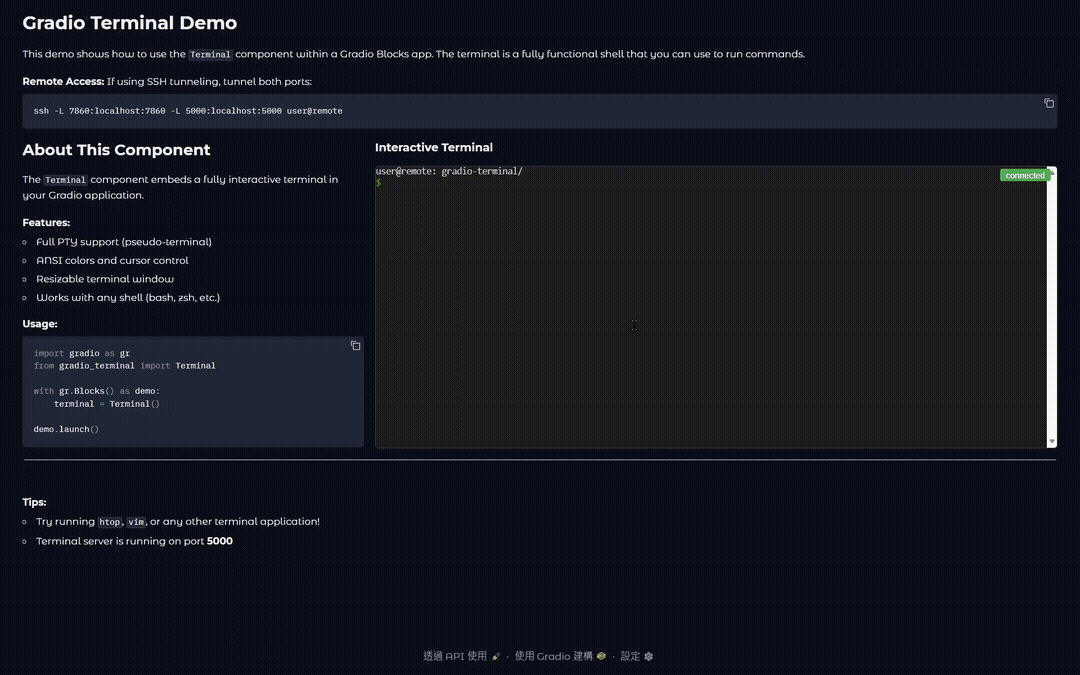Copy the Usage Python code snippet
This screenshot has width=1080, height=675.
pos(355,346)
